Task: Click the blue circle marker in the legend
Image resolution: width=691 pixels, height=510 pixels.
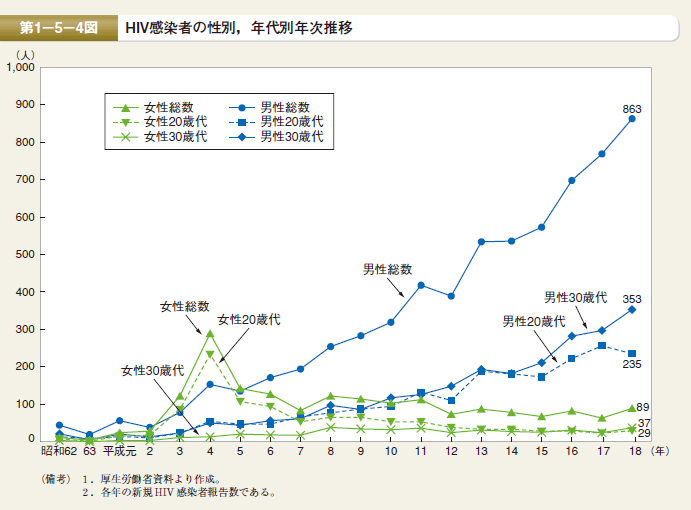Action: coord(241,108)
